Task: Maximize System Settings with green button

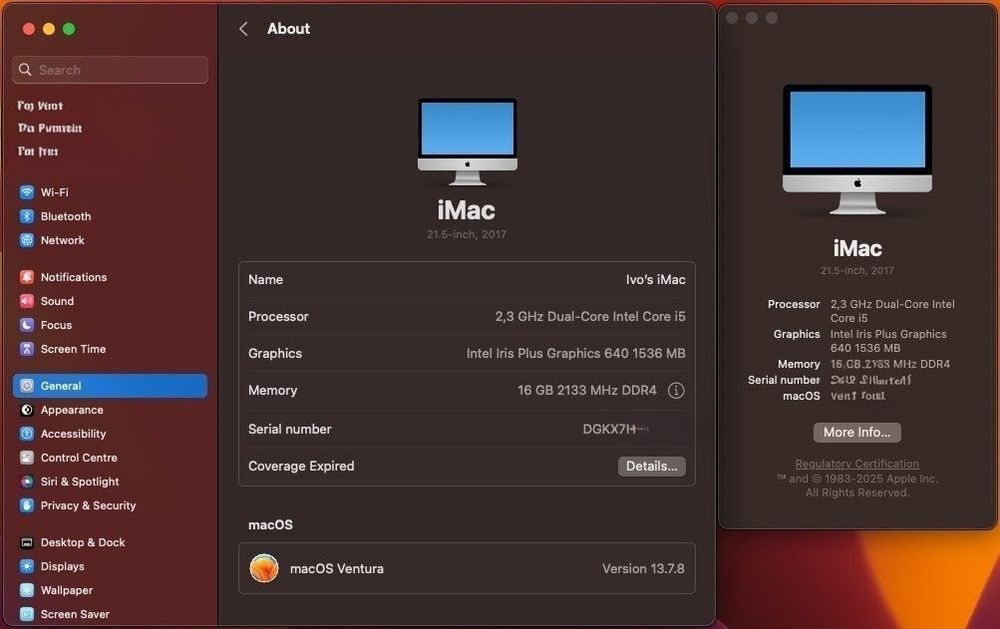Action: [69, 29]
